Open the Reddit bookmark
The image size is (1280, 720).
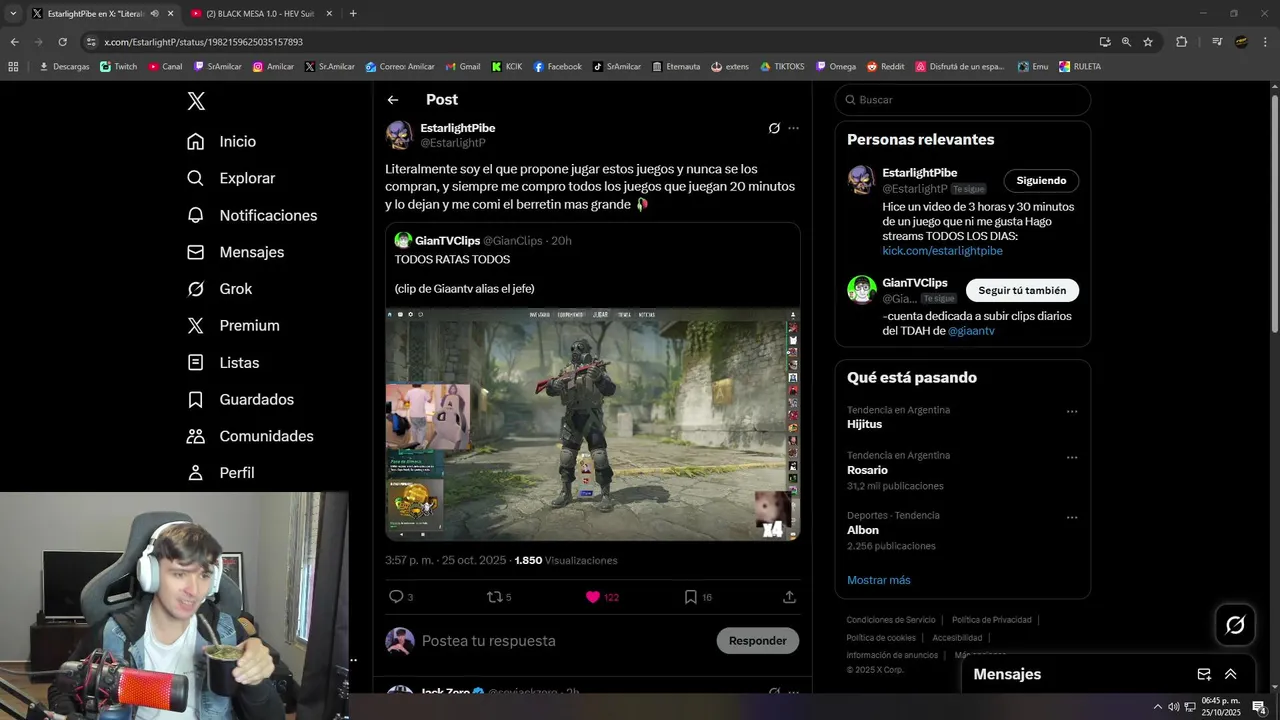click(x=885, y=67)
